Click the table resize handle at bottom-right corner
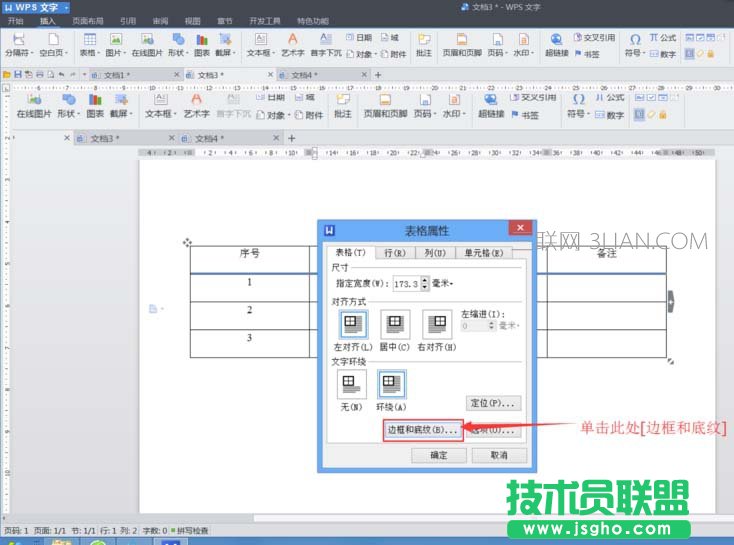This screenshot has height=545, width=734. (670, 361)
